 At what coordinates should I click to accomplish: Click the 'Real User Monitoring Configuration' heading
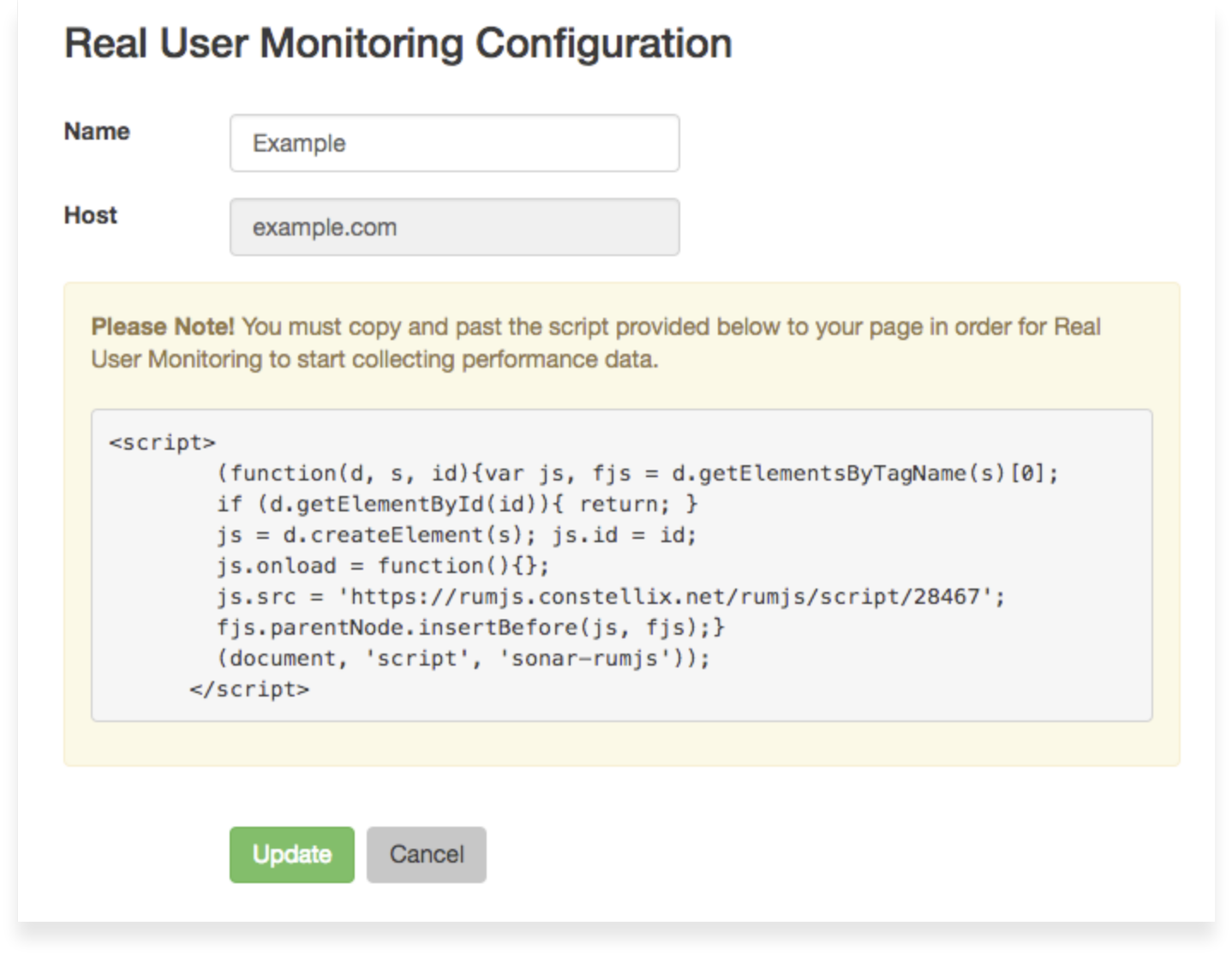[x=398, y=44]
